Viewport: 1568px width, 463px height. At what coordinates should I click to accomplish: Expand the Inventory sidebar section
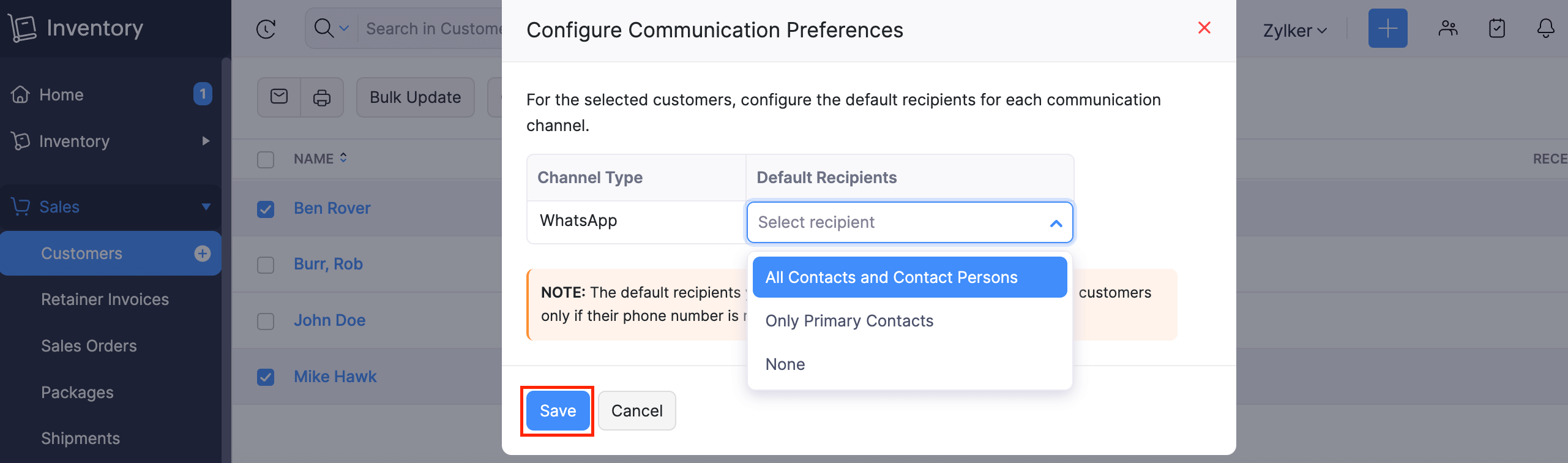tap(206, 141)
